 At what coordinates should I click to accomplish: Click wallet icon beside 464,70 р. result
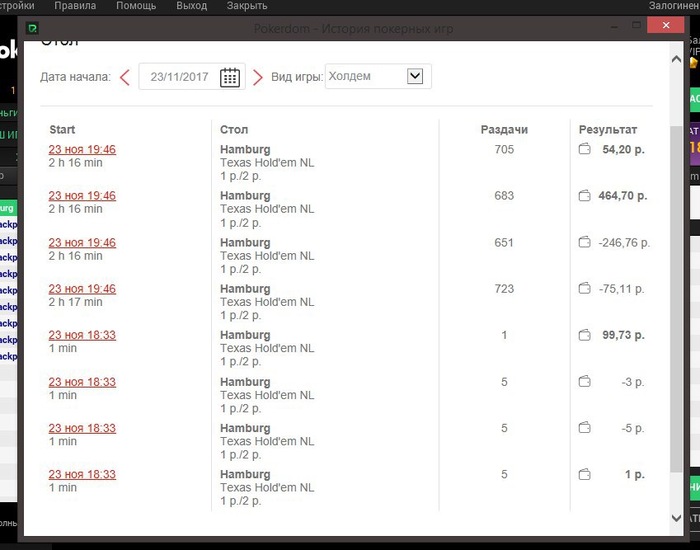pyautogui.click(x=584, y=195)
